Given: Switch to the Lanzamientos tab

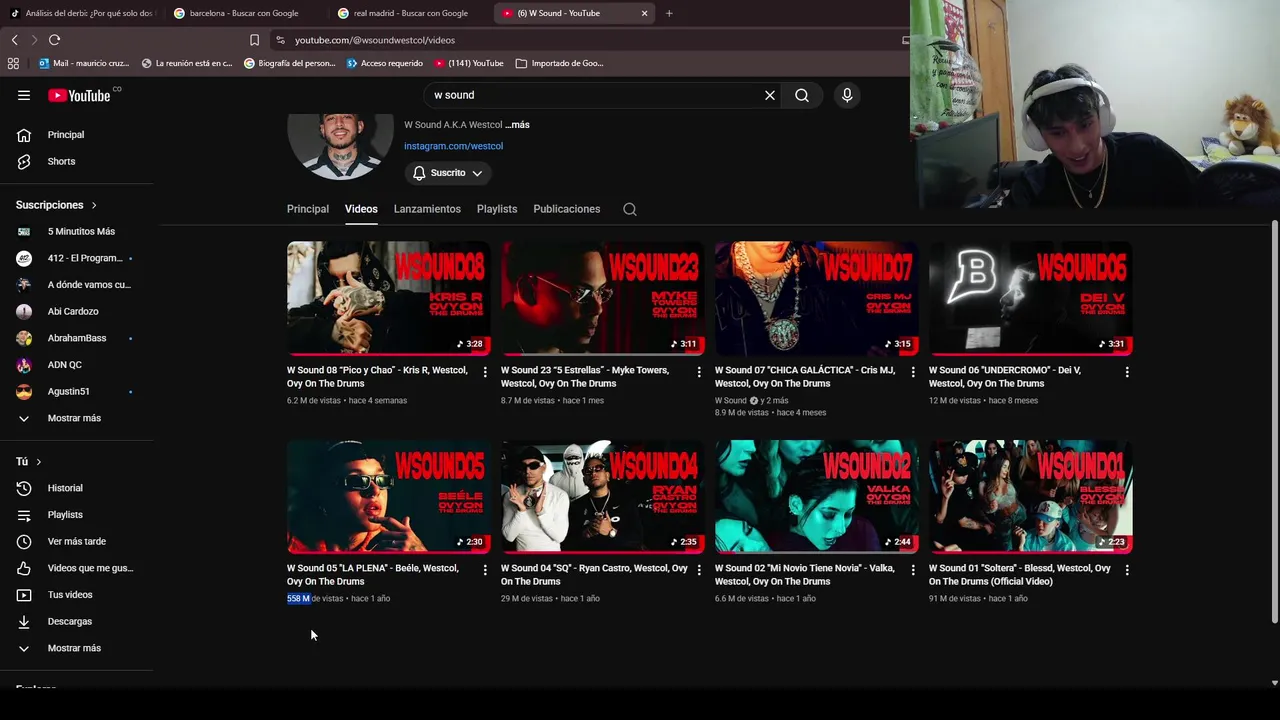Looking at the screenshot, I should click(x=427, y=209).
